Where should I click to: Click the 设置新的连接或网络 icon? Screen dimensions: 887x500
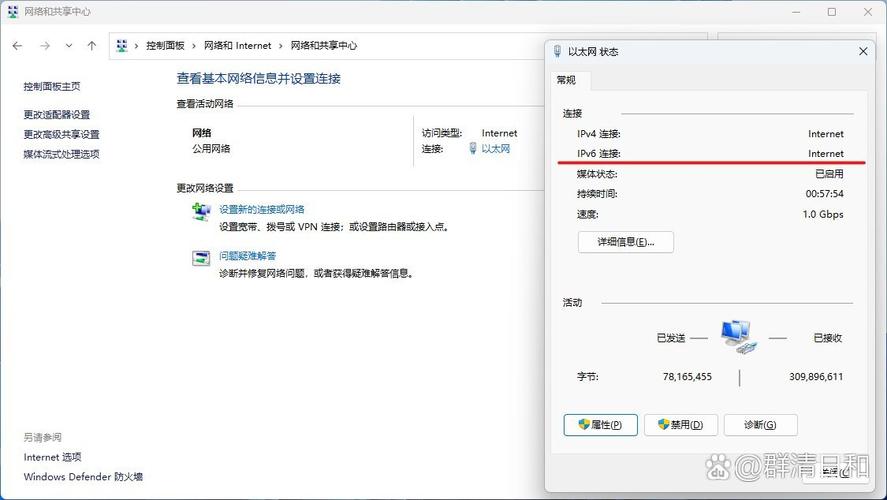(201, 212)
